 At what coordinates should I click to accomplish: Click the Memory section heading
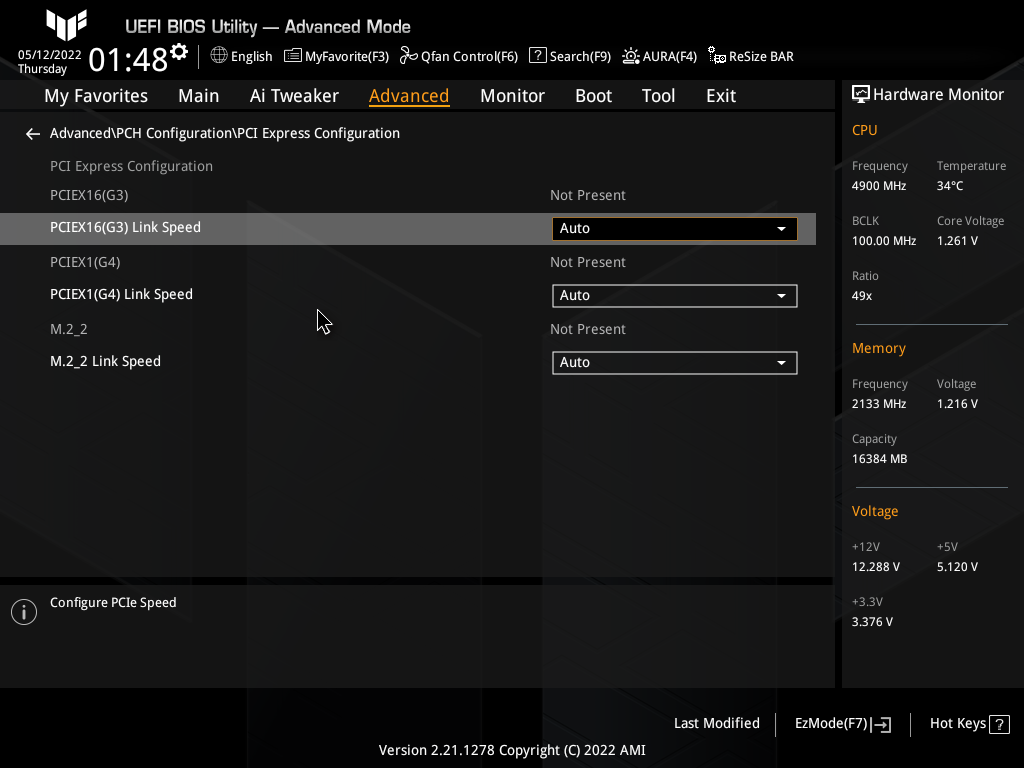pos(878,348)
